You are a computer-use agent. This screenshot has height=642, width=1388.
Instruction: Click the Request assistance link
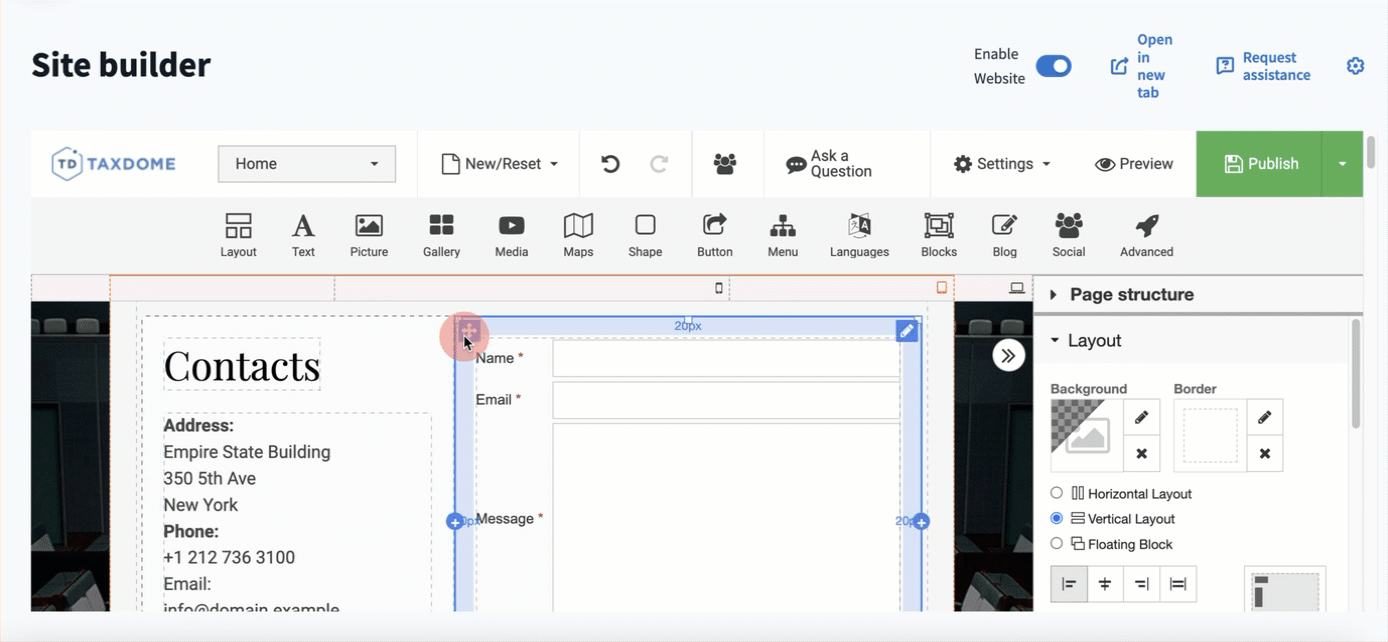pyautogui.click(x=1263, y=66)
